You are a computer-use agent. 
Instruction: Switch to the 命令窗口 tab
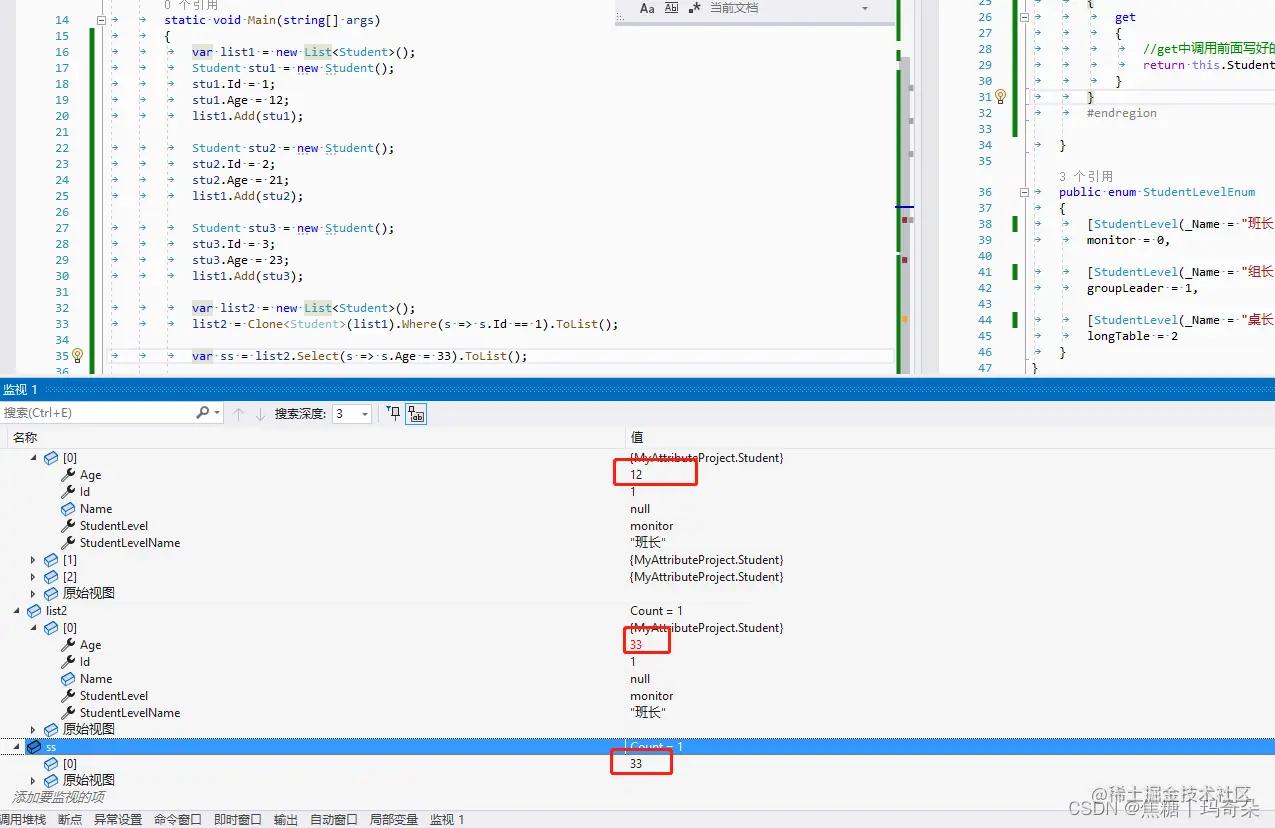pyautogui.click(x=178, y=819)
